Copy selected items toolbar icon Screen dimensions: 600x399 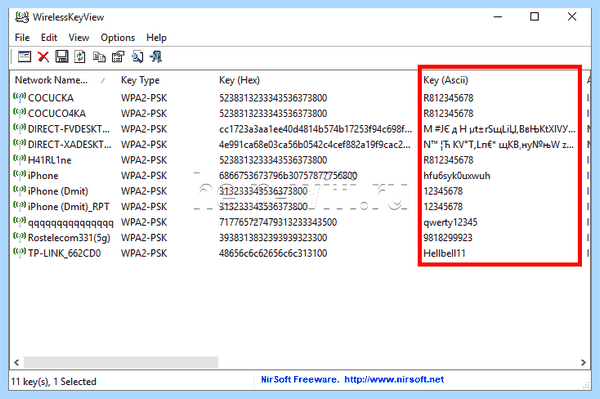tap(99, 57)
